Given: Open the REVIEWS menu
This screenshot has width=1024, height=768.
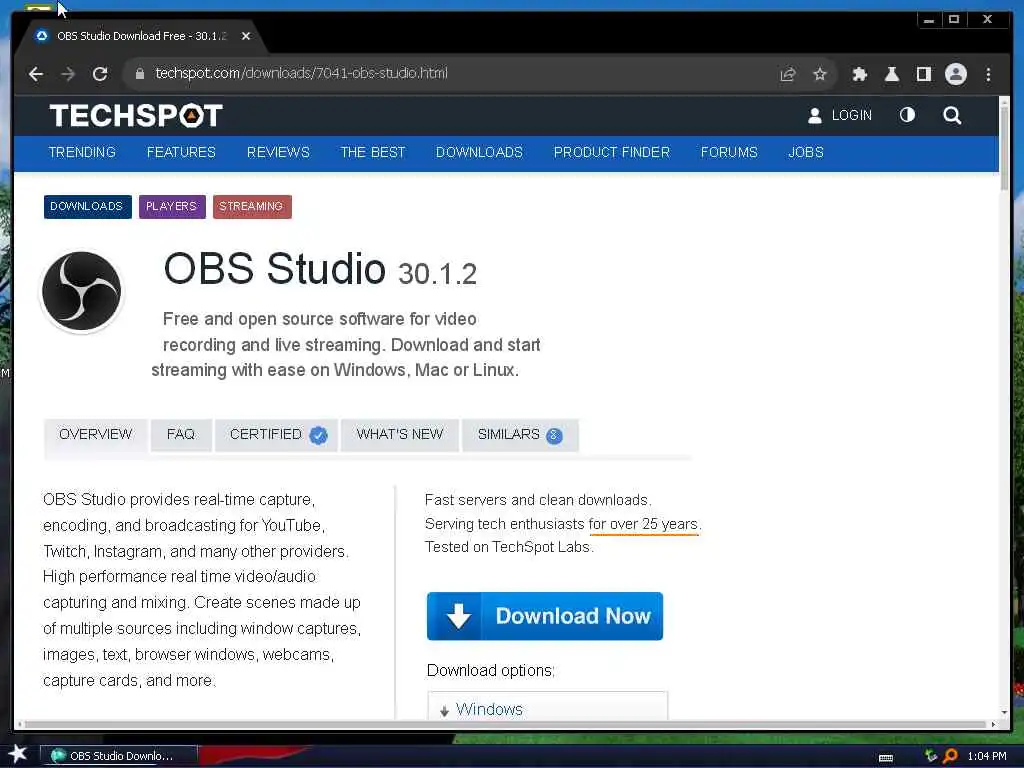Looking at the screenshot, I should click(278, 152).
